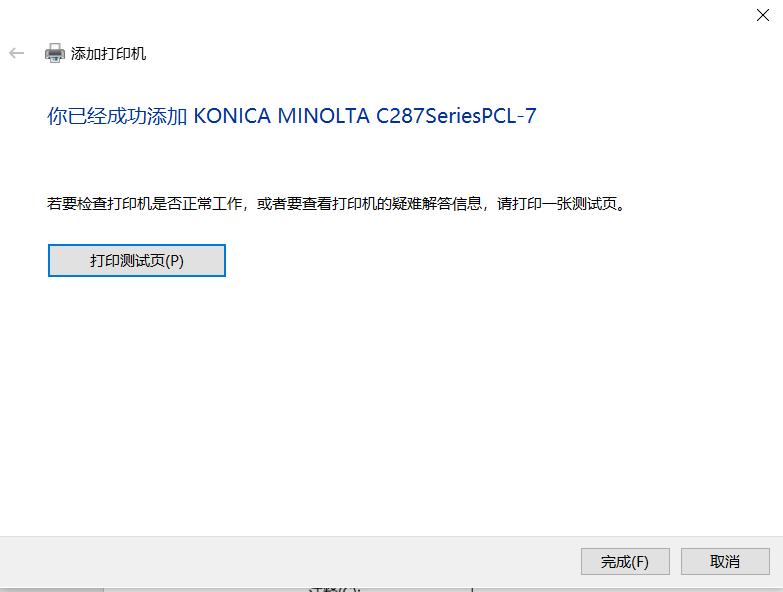
Task: Go back to previous wizard step
Action: coord(16,53)
